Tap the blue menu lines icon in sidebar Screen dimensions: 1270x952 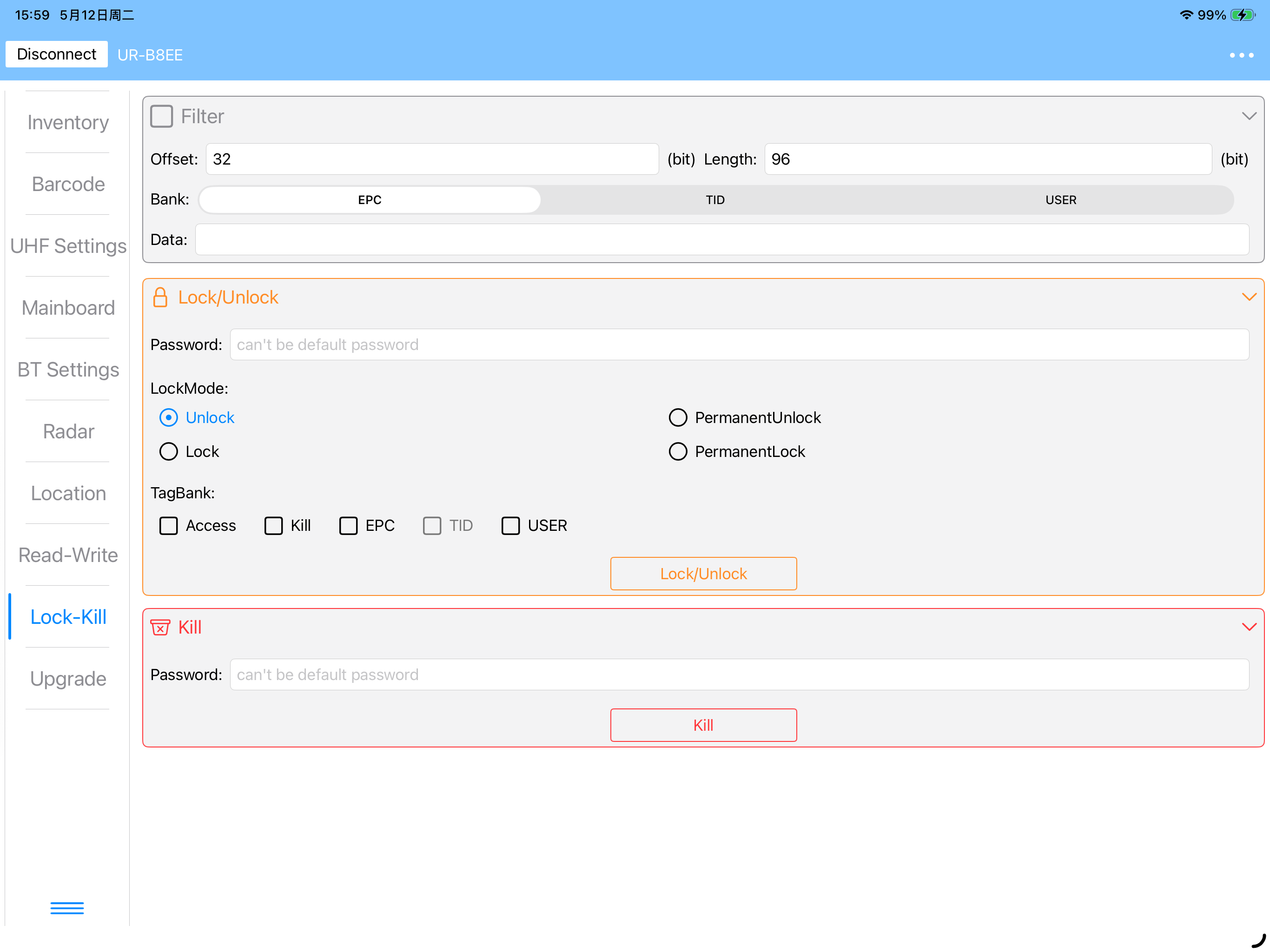pyautogui.click(x=67, y=908)
